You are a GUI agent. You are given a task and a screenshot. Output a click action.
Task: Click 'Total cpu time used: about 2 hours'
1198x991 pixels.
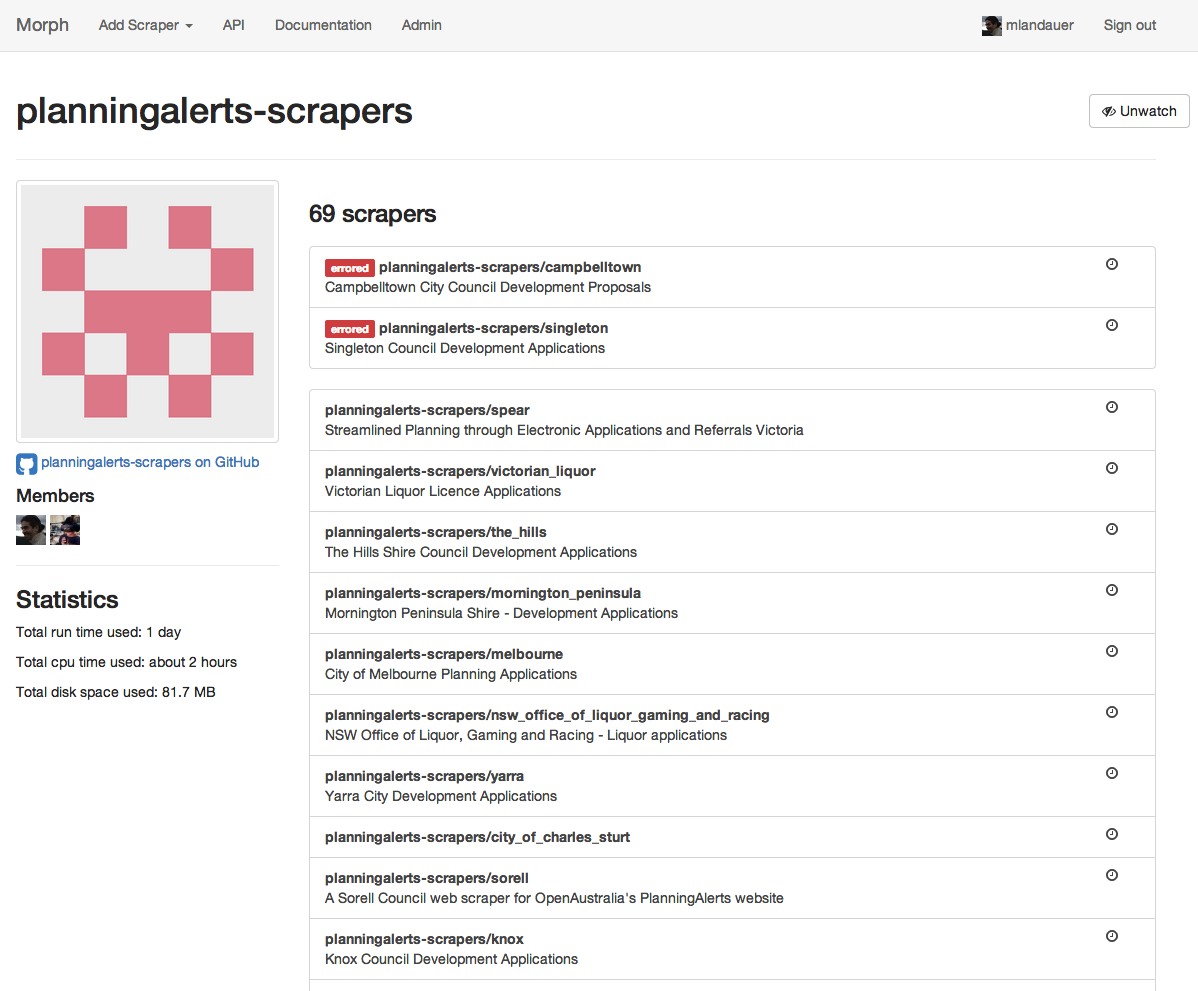[x=126, y=662]
